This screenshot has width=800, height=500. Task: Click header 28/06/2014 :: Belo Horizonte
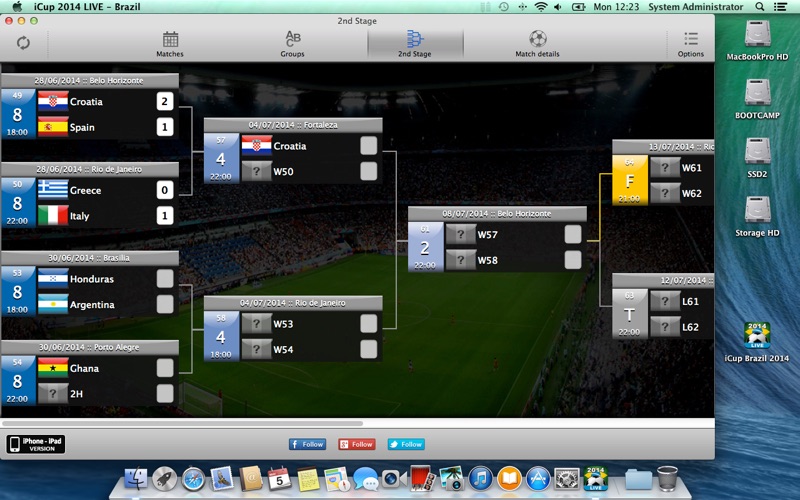89,81
